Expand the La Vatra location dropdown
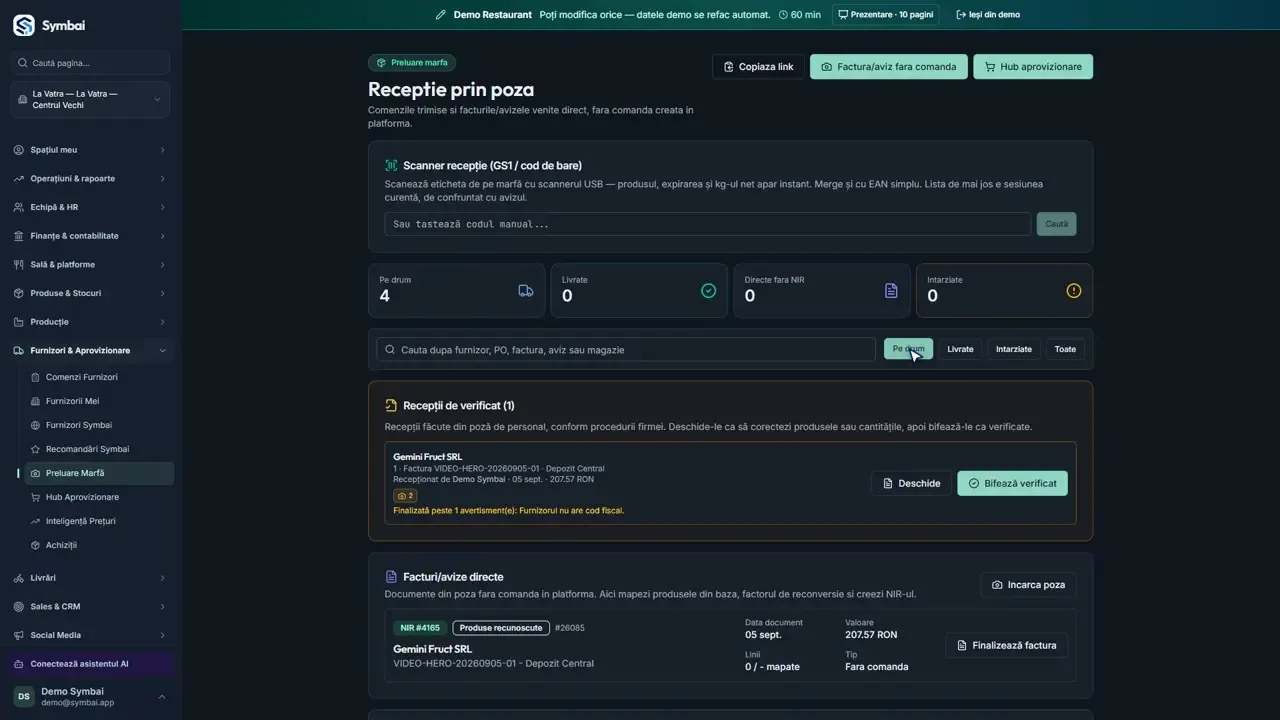This screenshot has width=1280, height=720. (x=90, y=100)
